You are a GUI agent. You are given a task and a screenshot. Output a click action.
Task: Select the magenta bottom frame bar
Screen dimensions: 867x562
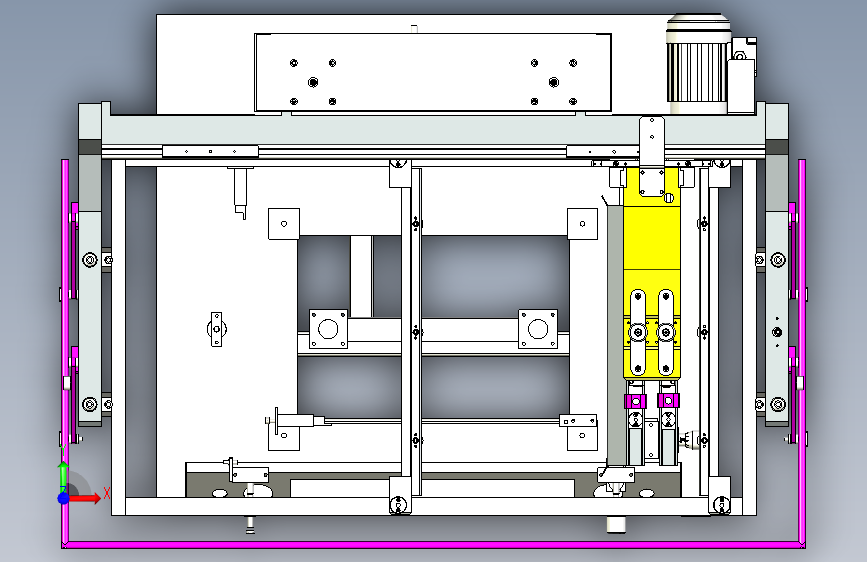pyautogui.click(x=434, y=545)
